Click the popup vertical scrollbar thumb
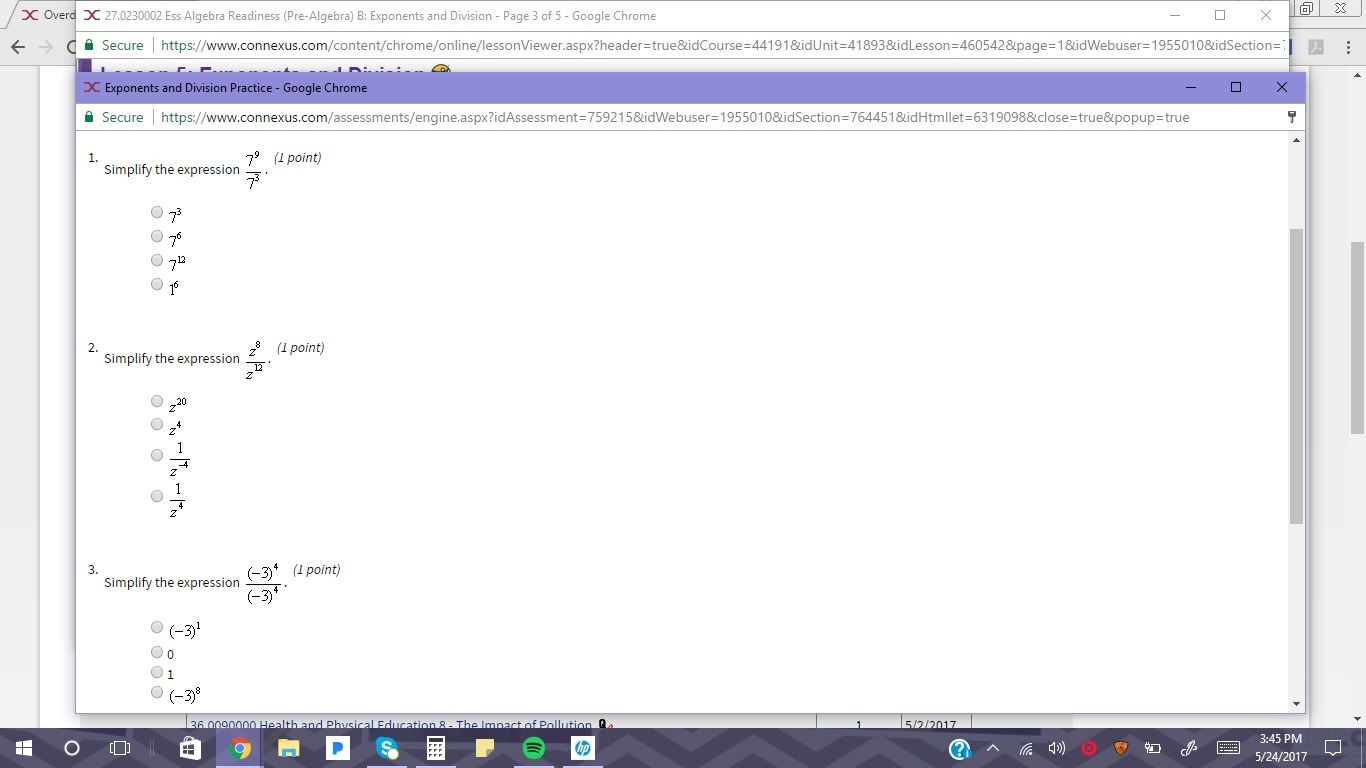Screen dimensions: 1366x768 pyautogui.click(x=1297, y=376)
